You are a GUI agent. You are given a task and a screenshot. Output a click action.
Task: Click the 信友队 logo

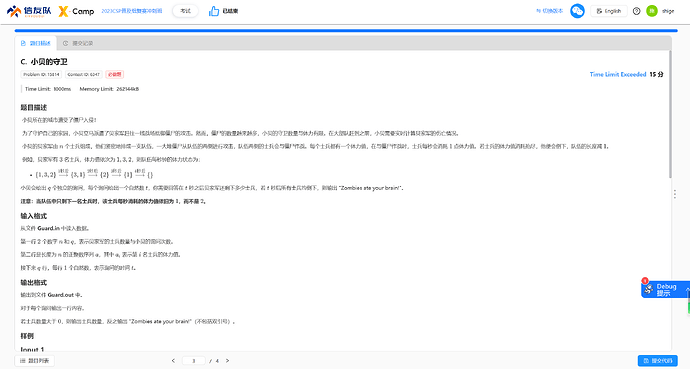click(29, 11)
